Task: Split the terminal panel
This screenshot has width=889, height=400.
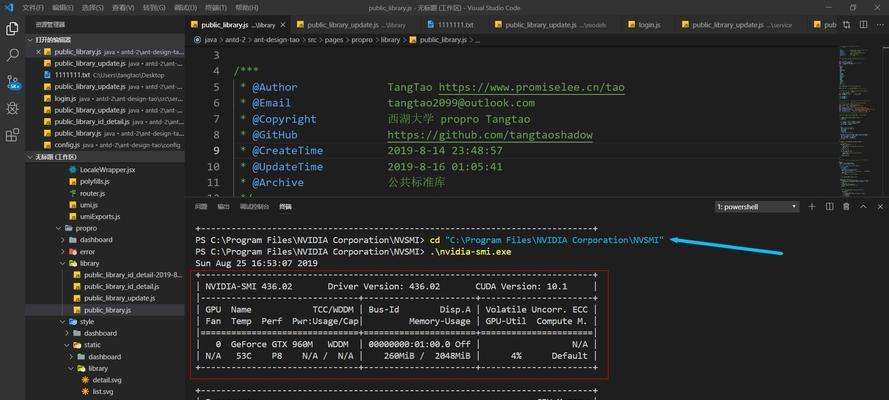Action: [x=829, y=207]
